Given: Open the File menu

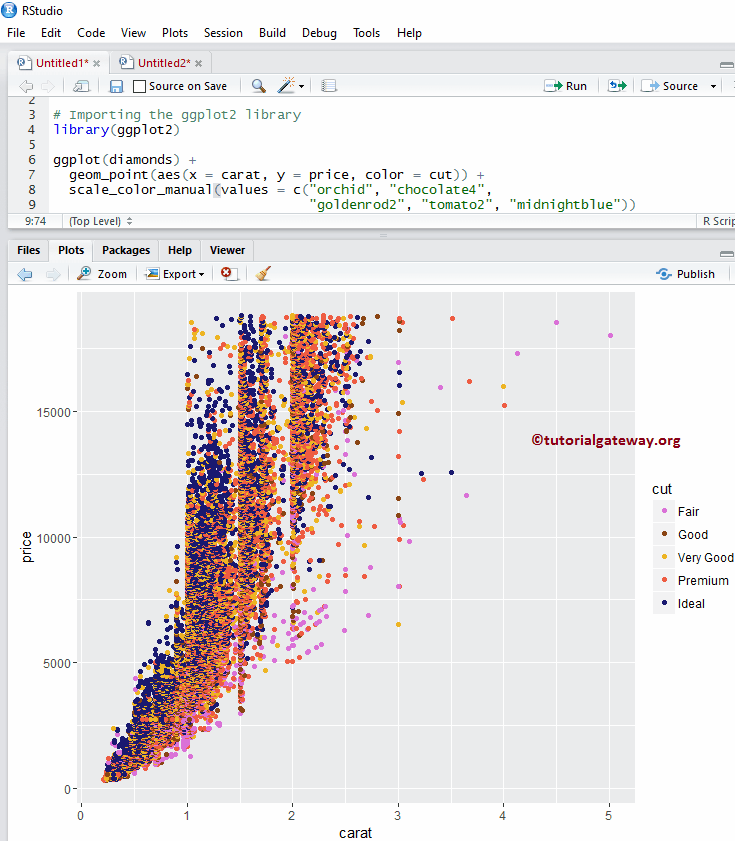Looking at the screenshot, I should [x=16, y=33].
